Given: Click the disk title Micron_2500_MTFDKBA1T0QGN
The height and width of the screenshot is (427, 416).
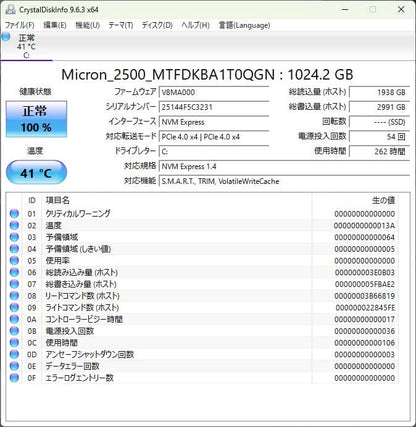Looking at the screenshot, I should [168, 75].
